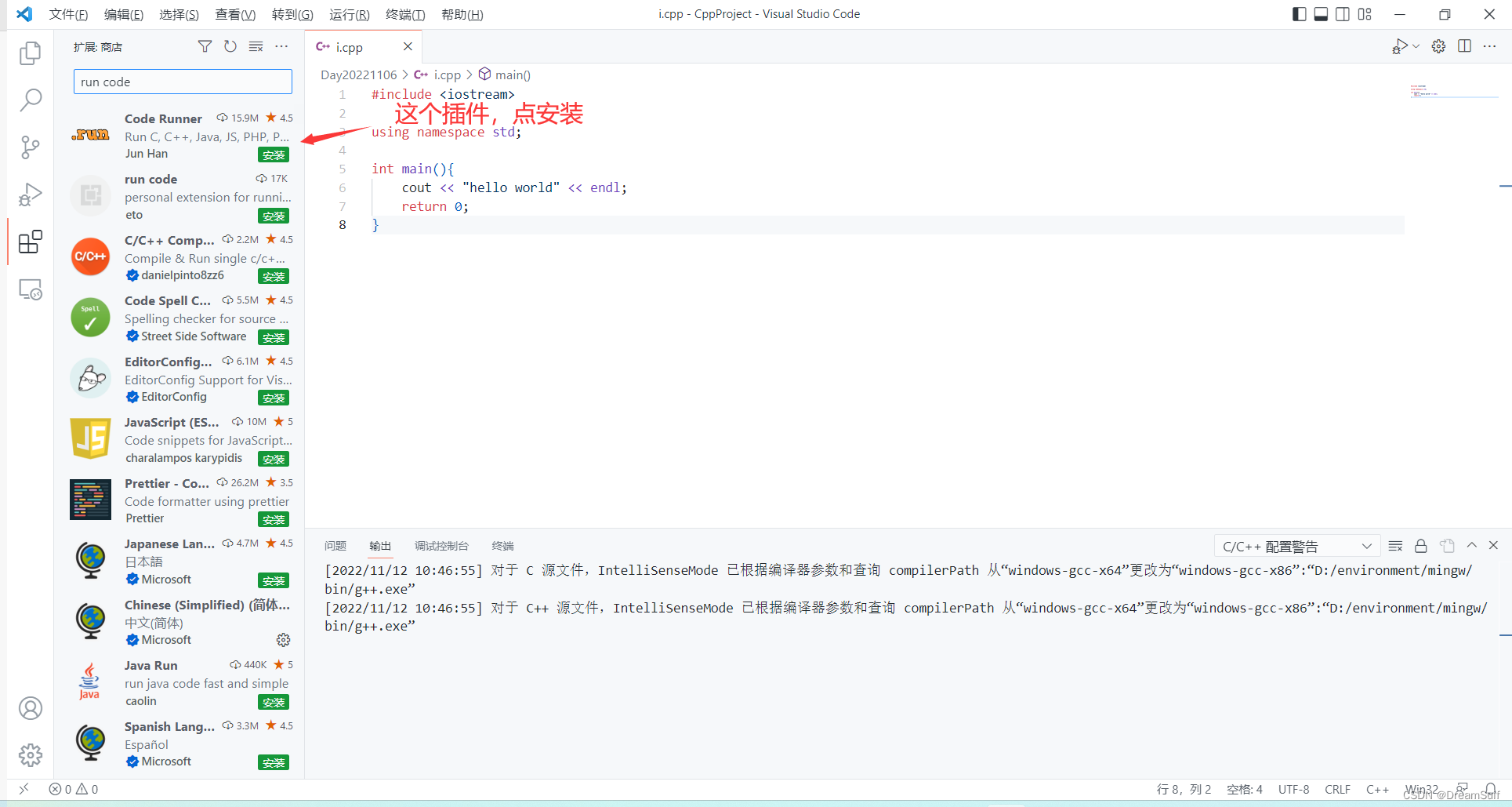Manage Chinese (Simplified) extension gear
1512x807 pixels.
pos(283,640)
